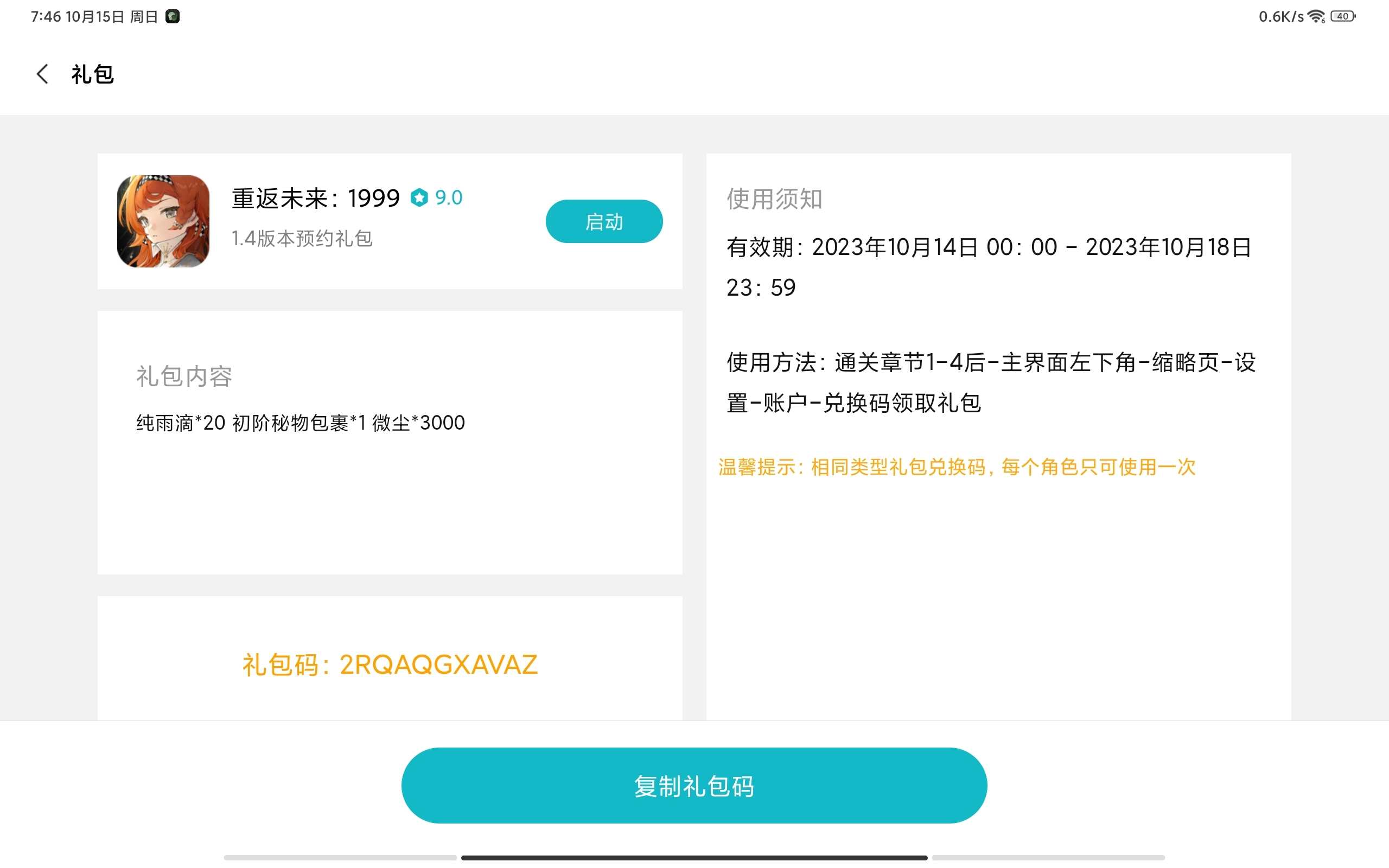This screenshot has width=1389, height=868.
Task: Tap the notification app icon in status bar
Action: click(173, 17)
